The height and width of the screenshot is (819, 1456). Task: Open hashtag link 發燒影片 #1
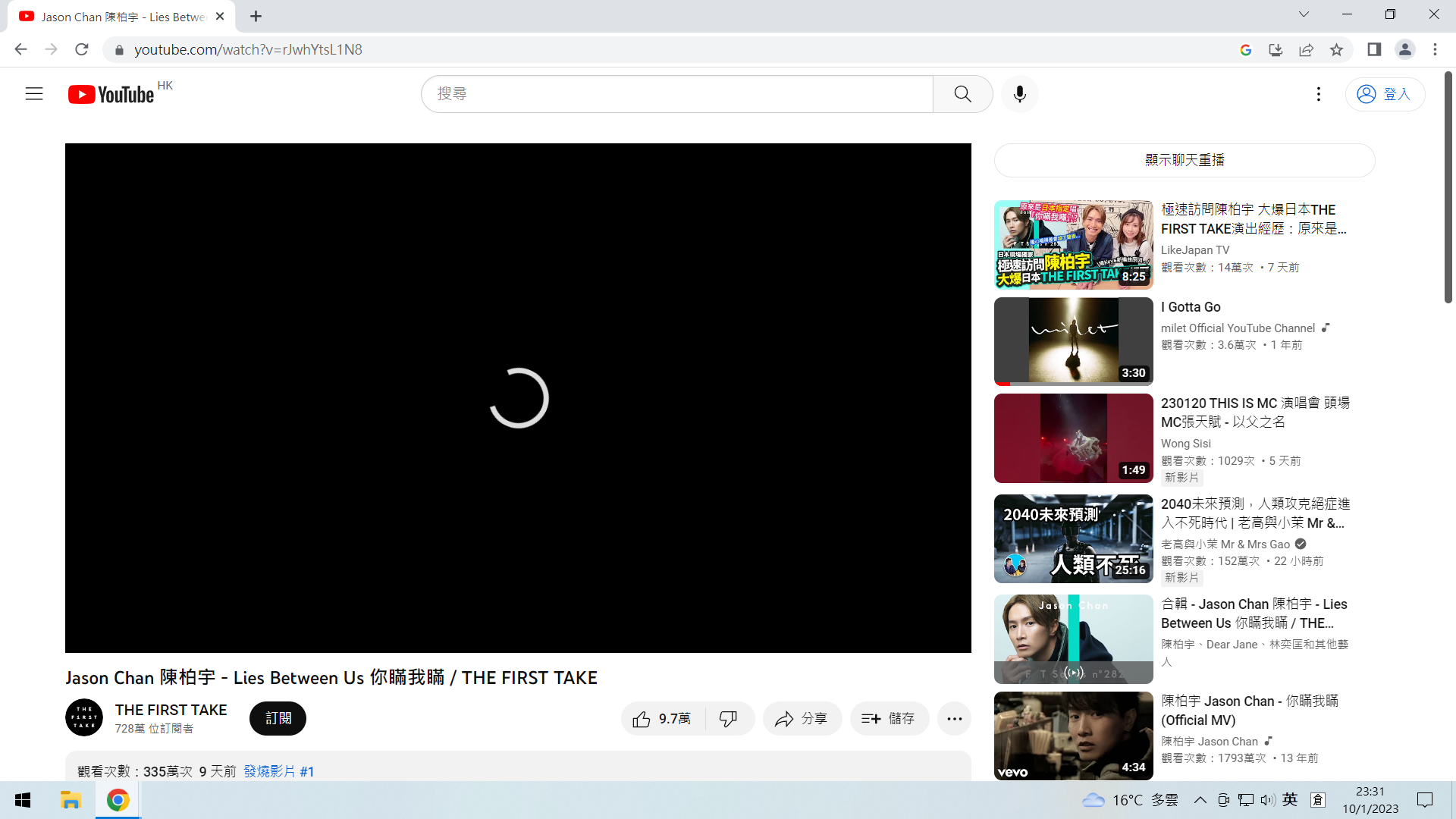[278, 771]
